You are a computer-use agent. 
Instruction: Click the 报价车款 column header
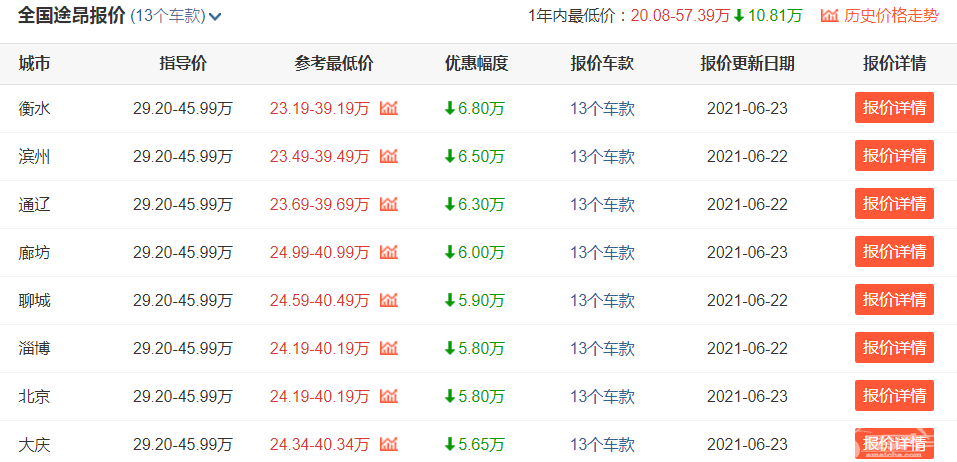(x=602, y=63)
